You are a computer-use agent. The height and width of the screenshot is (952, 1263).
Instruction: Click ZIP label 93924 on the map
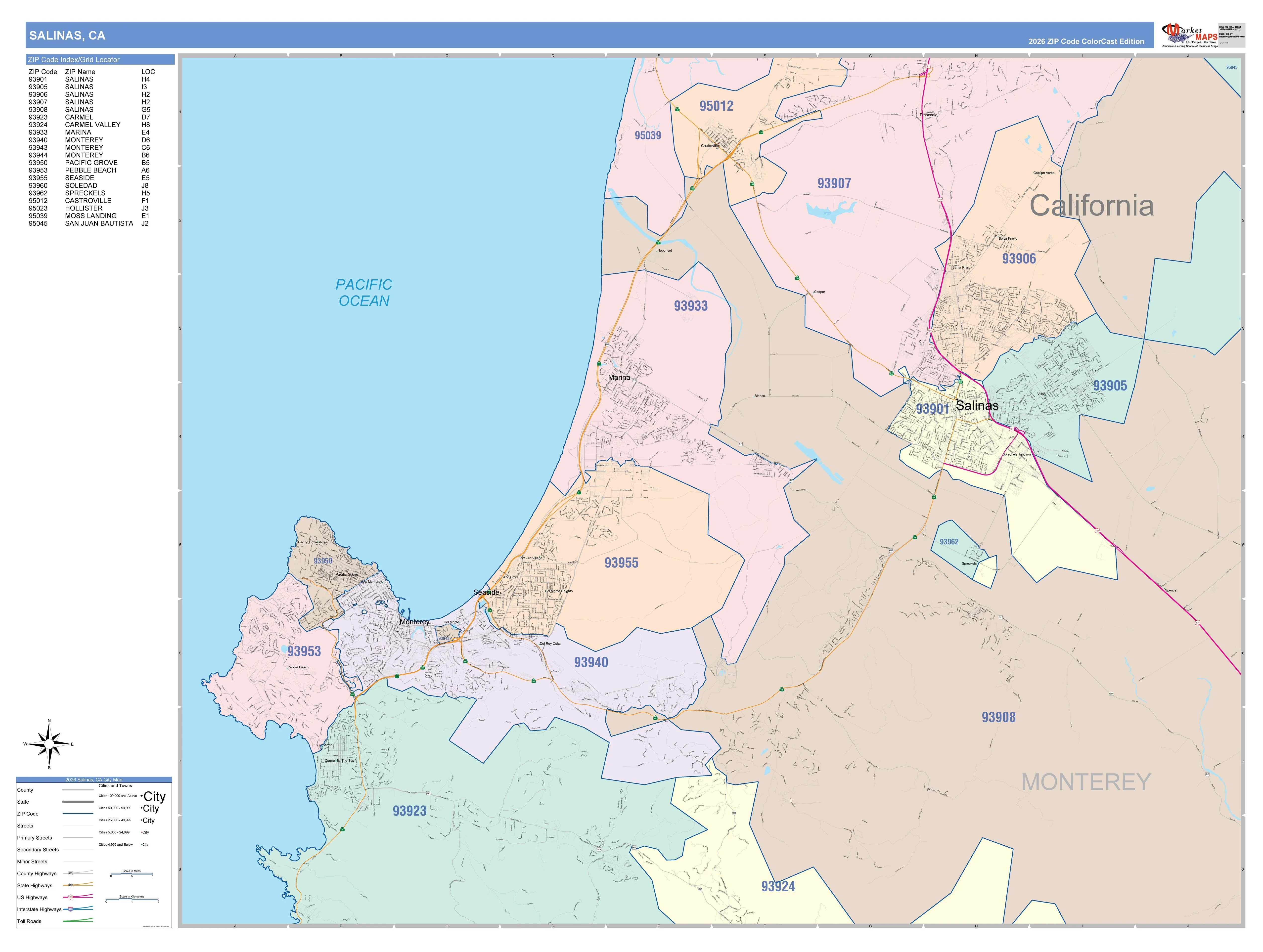(778, 886)
